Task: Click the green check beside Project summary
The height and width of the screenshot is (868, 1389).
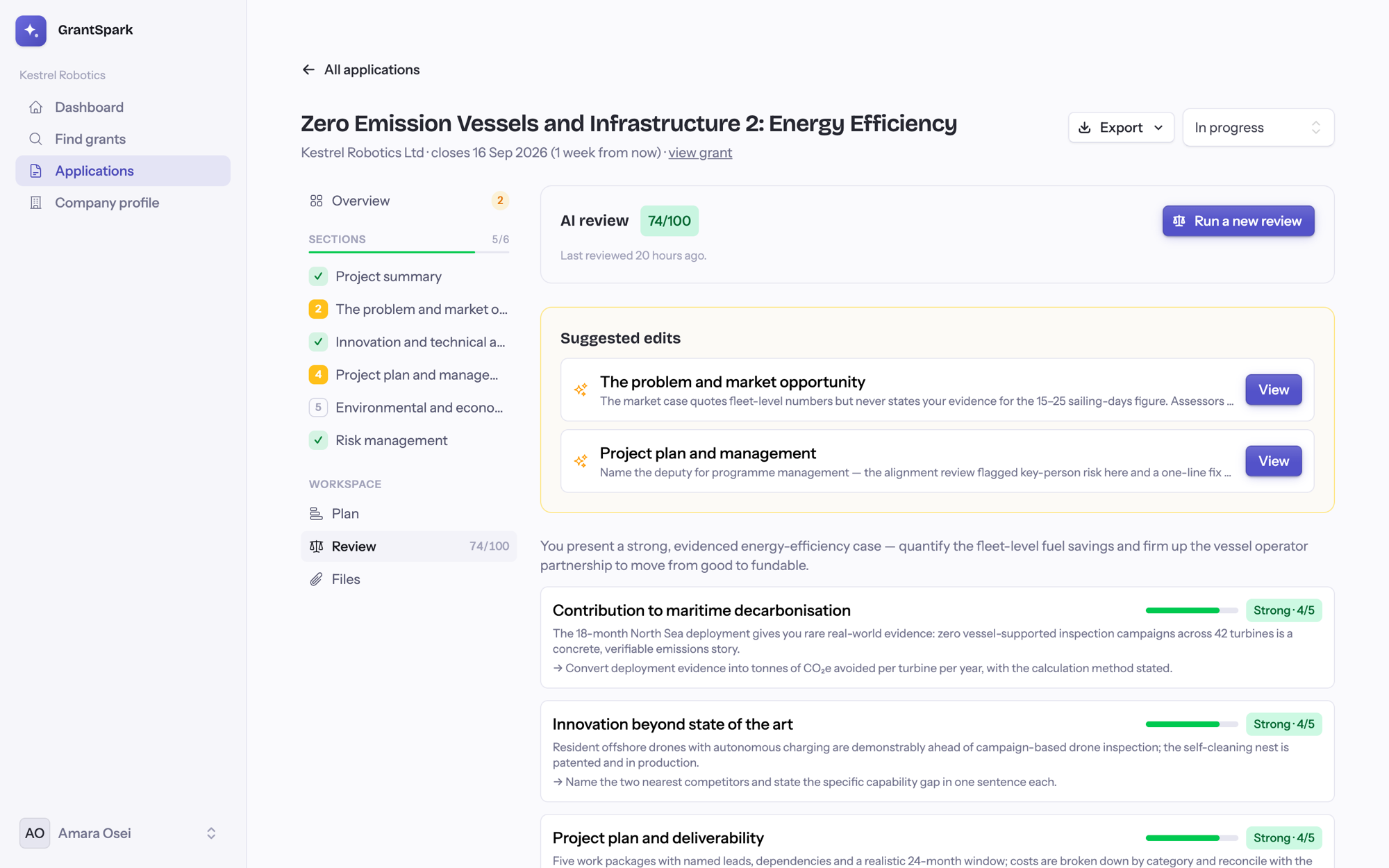Action: point(318,276)
